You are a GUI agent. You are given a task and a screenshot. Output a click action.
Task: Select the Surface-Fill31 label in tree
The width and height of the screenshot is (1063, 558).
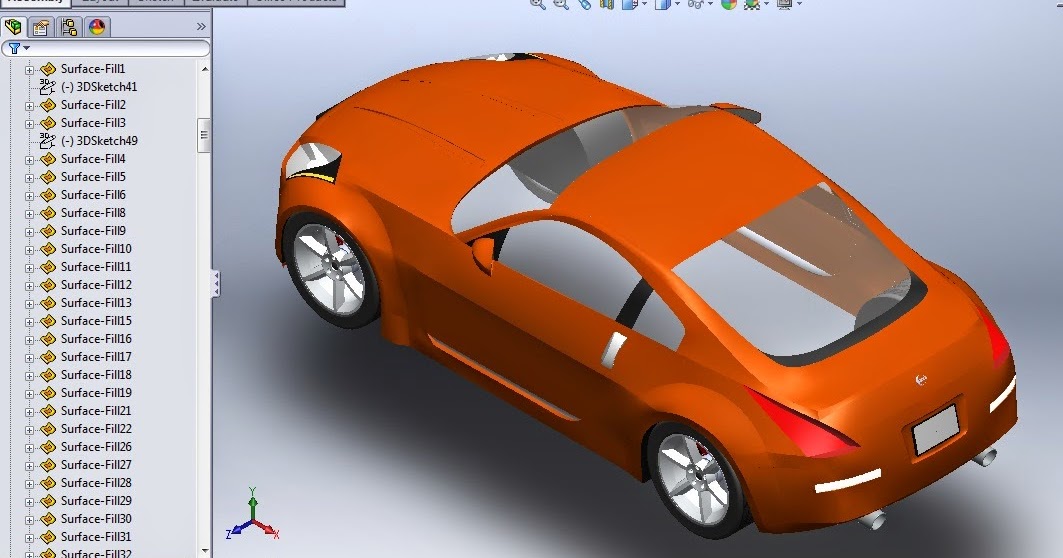pos(96,536)
